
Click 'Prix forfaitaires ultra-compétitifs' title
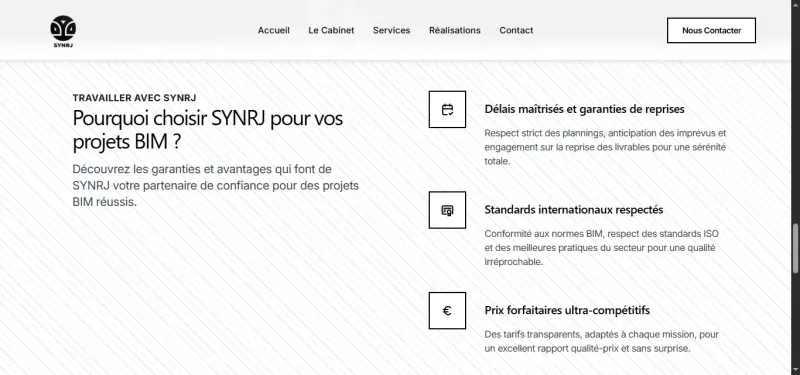(x=567, y=310)
